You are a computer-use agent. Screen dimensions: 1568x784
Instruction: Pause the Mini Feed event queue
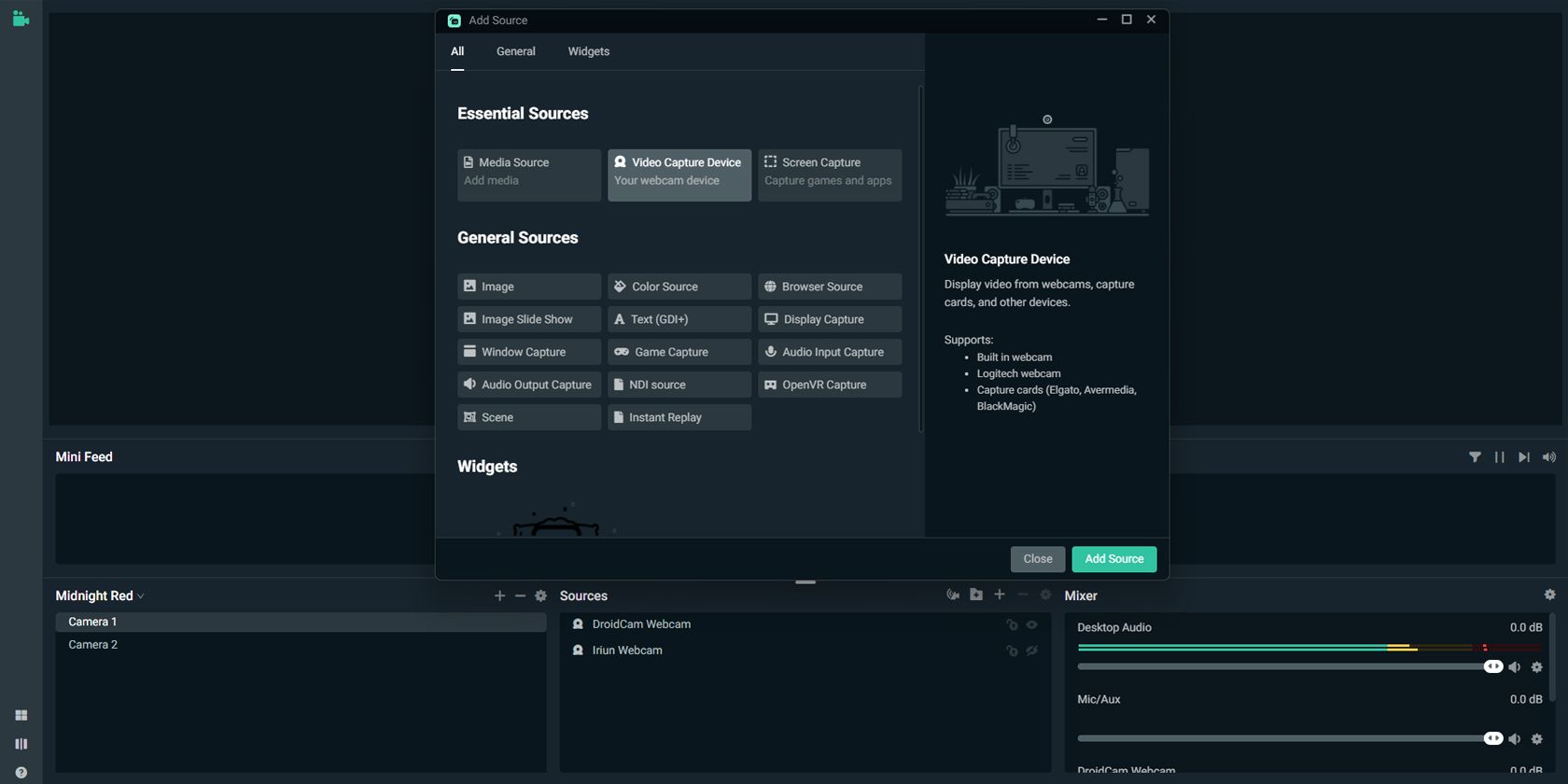1499,457
